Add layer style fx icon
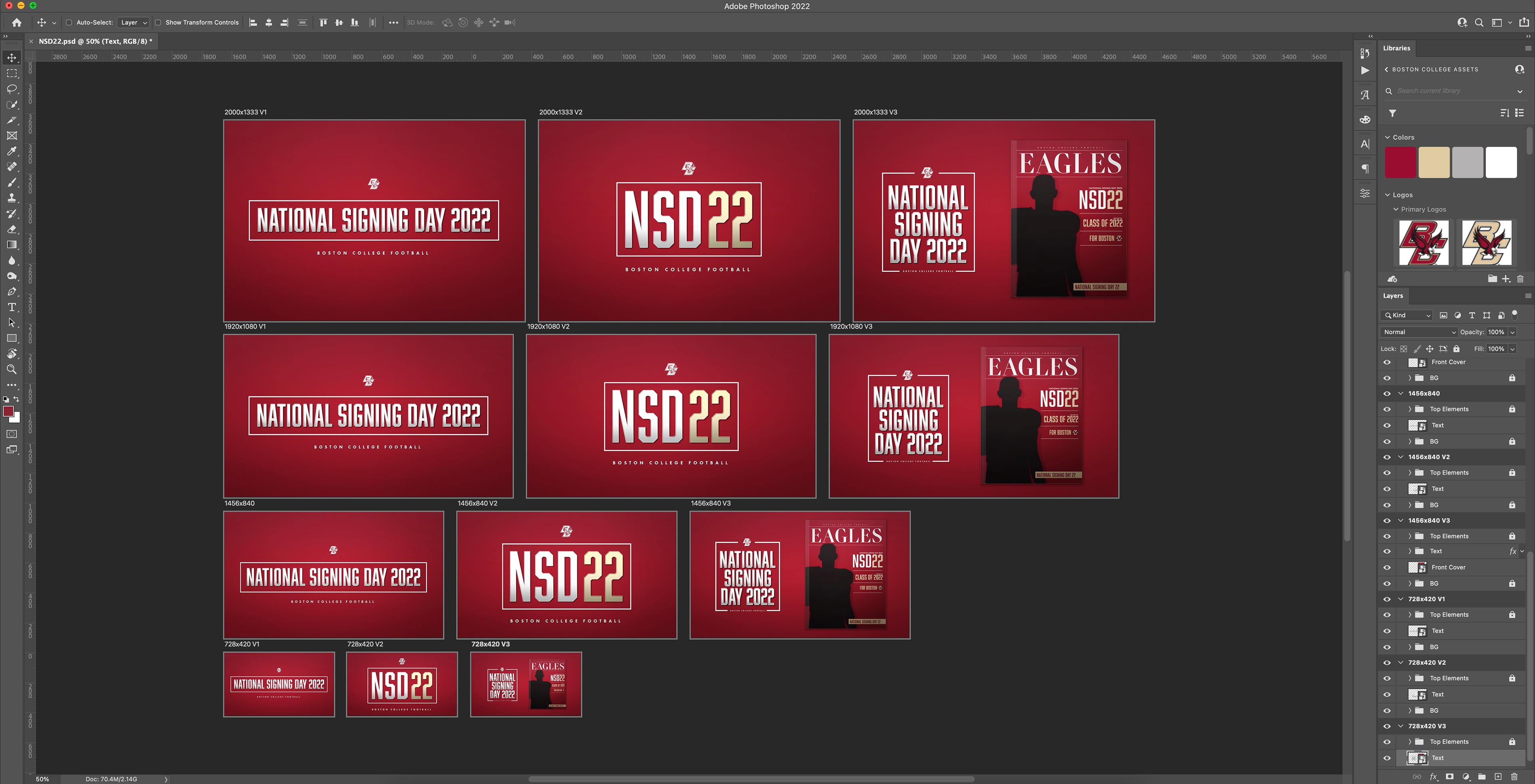Screen dimensions: 1535x784 1434,776
